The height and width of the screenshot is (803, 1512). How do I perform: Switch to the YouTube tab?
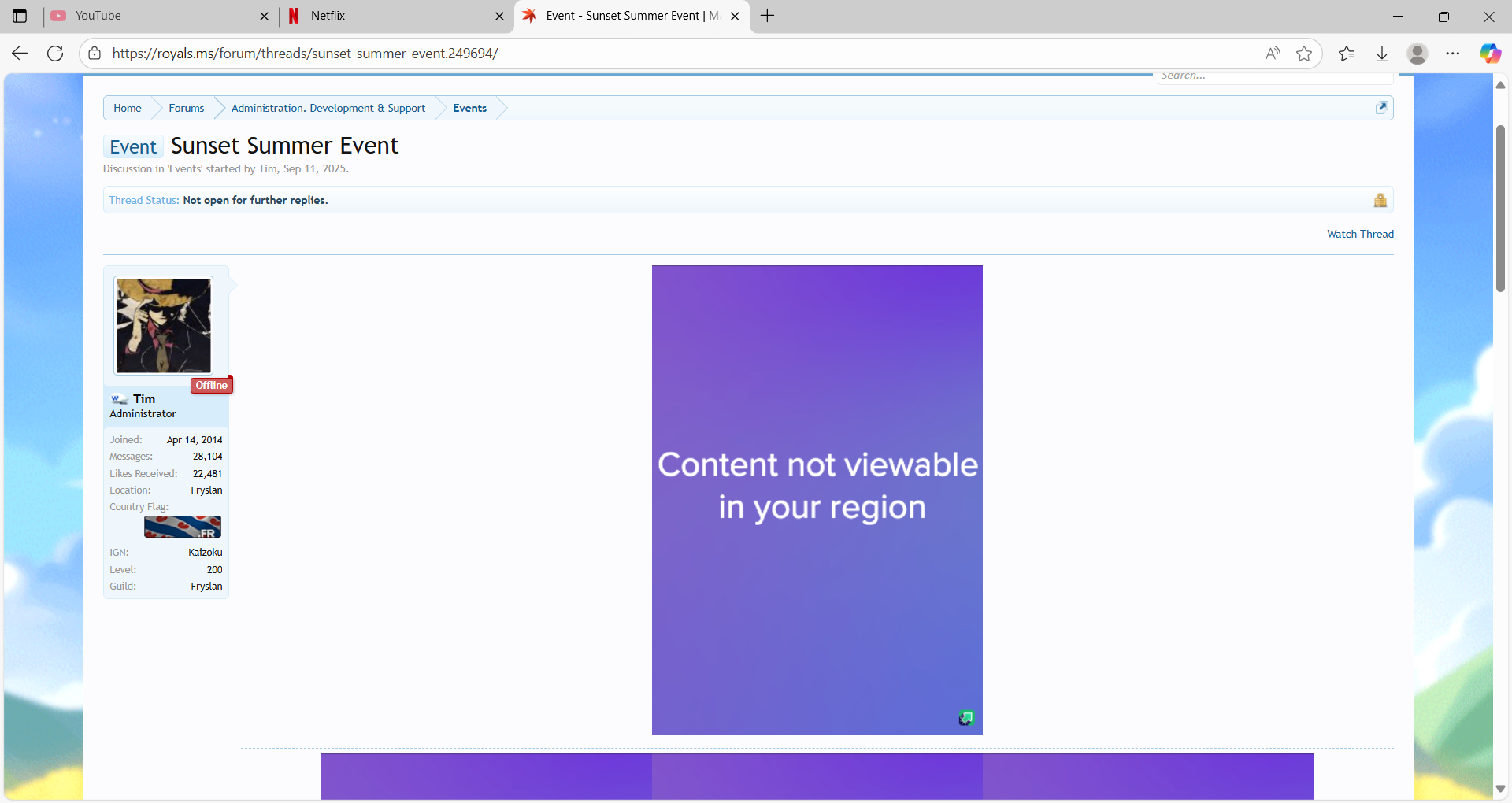click(150, 16)
